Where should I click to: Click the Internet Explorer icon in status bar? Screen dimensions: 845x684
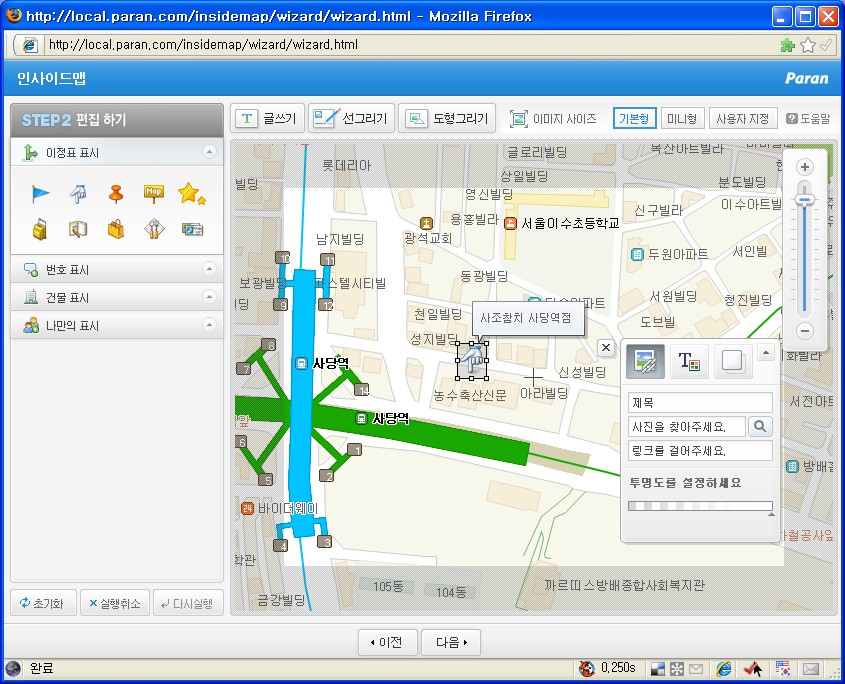point(724,669)
